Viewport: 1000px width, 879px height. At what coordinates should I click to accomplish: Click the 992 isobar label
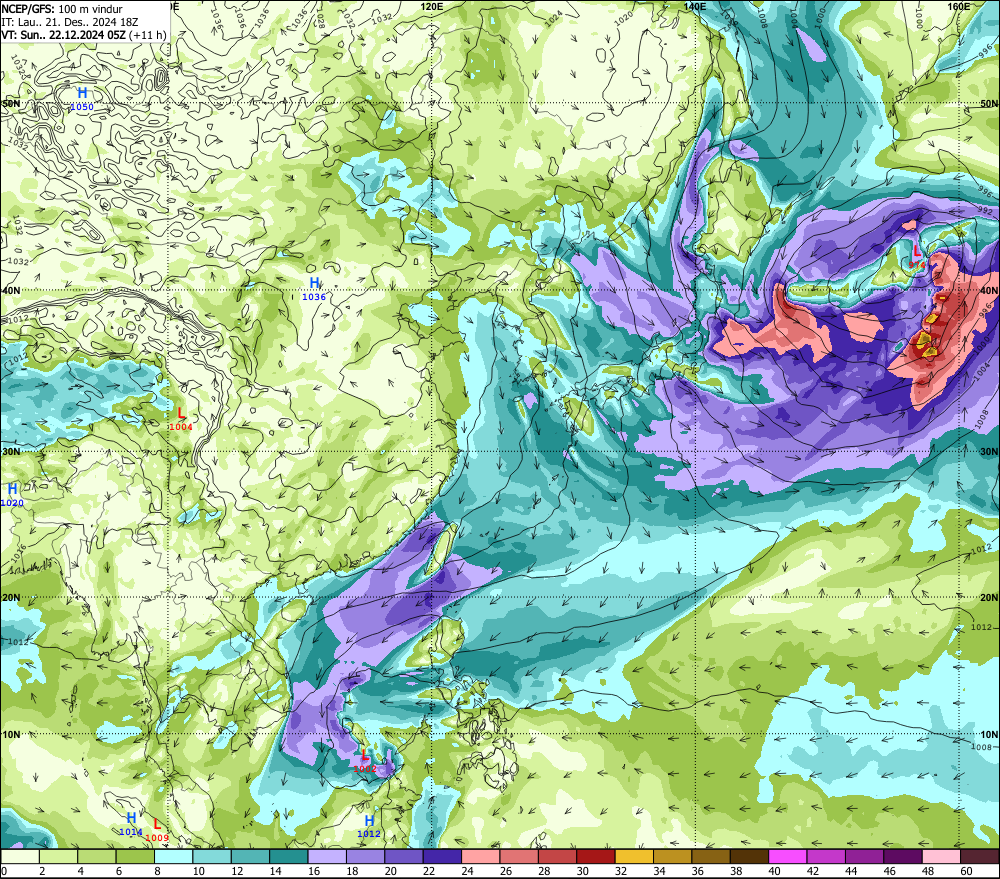click(x=985, y=210)
